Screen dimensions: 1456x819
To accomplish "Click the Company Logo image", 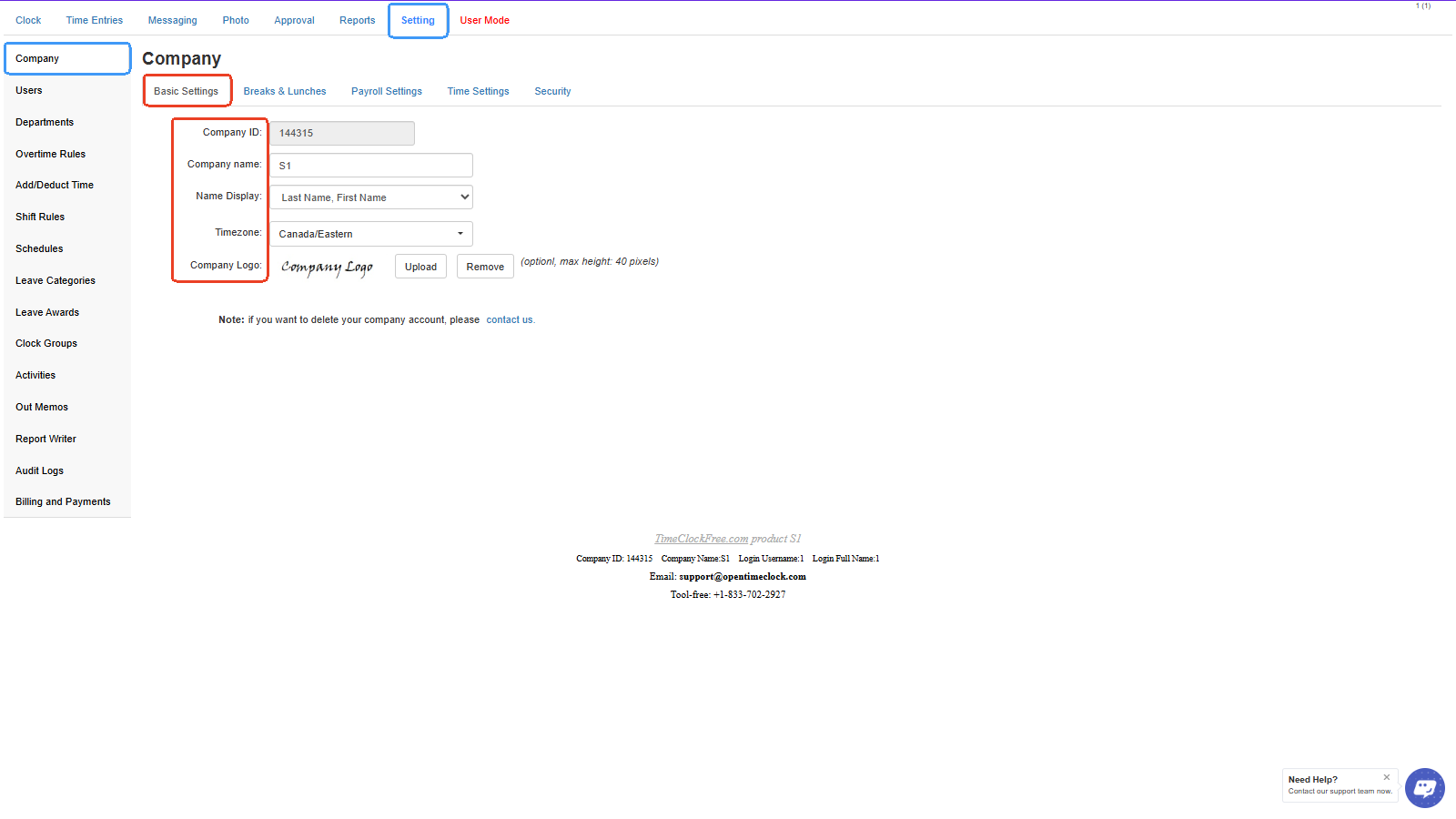I will click(327, 267).
